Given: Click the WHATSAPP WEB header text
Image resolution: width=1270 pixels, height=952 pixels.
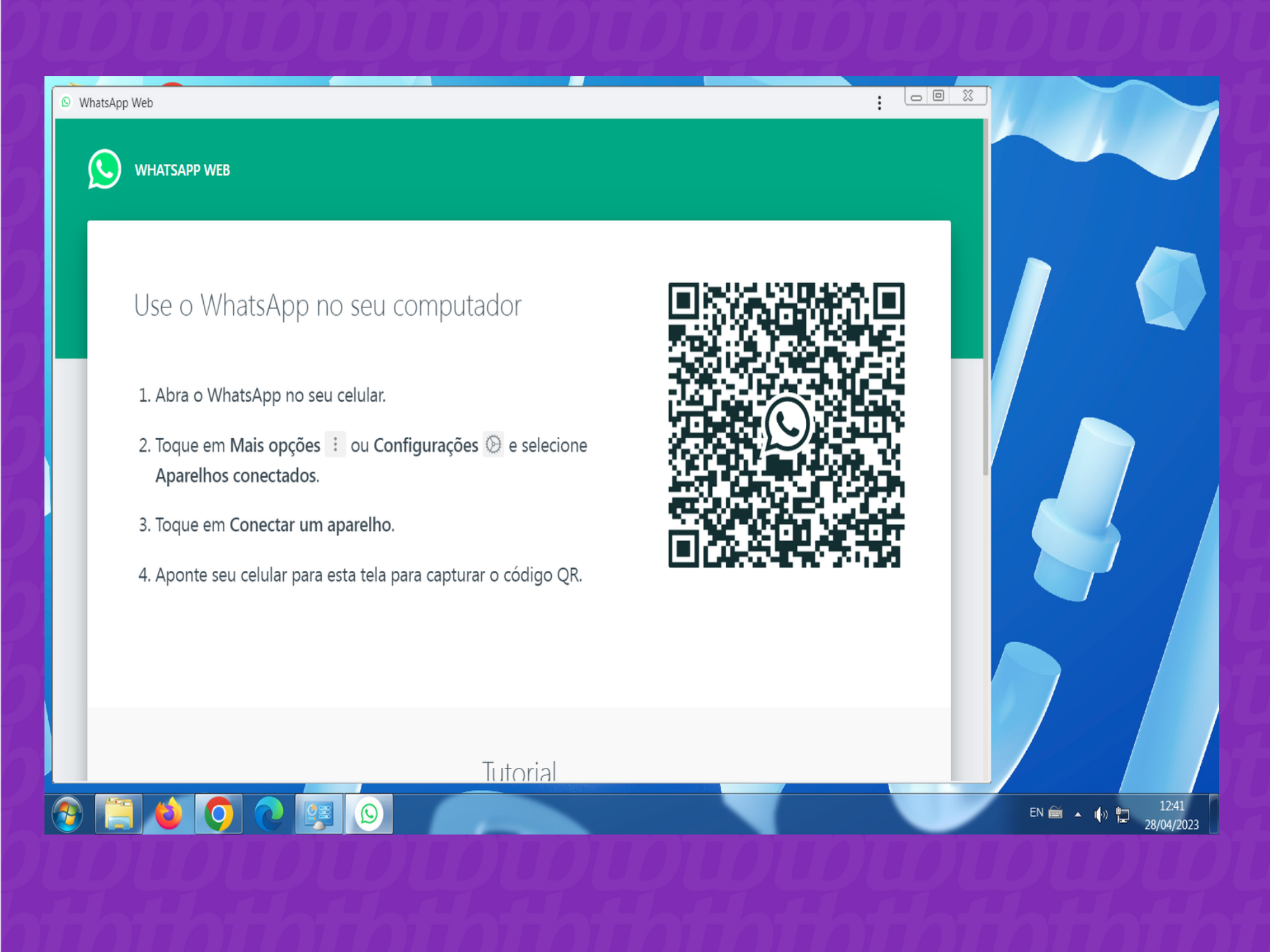Looking at the screenshot, I should click(182, 170).
